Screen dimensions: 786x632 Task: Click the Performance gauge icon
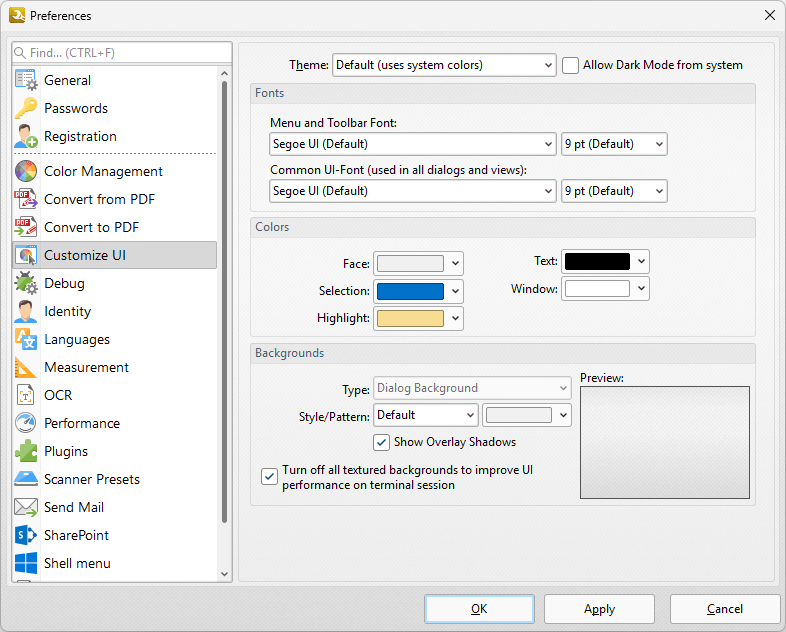click(x=26, y=424)
